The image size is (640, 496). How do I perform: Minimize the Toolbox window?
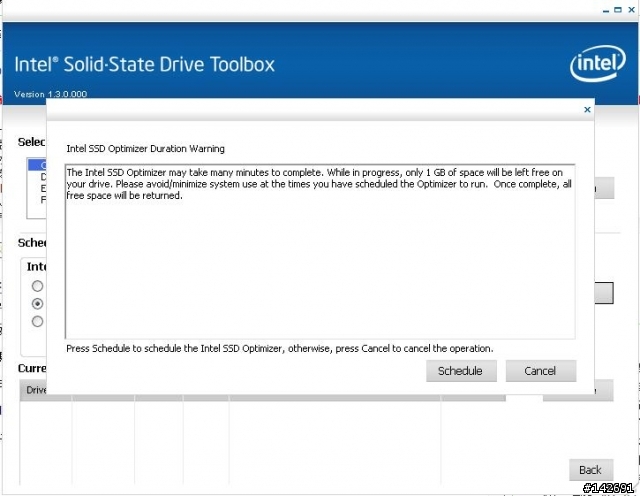(606, 10)
